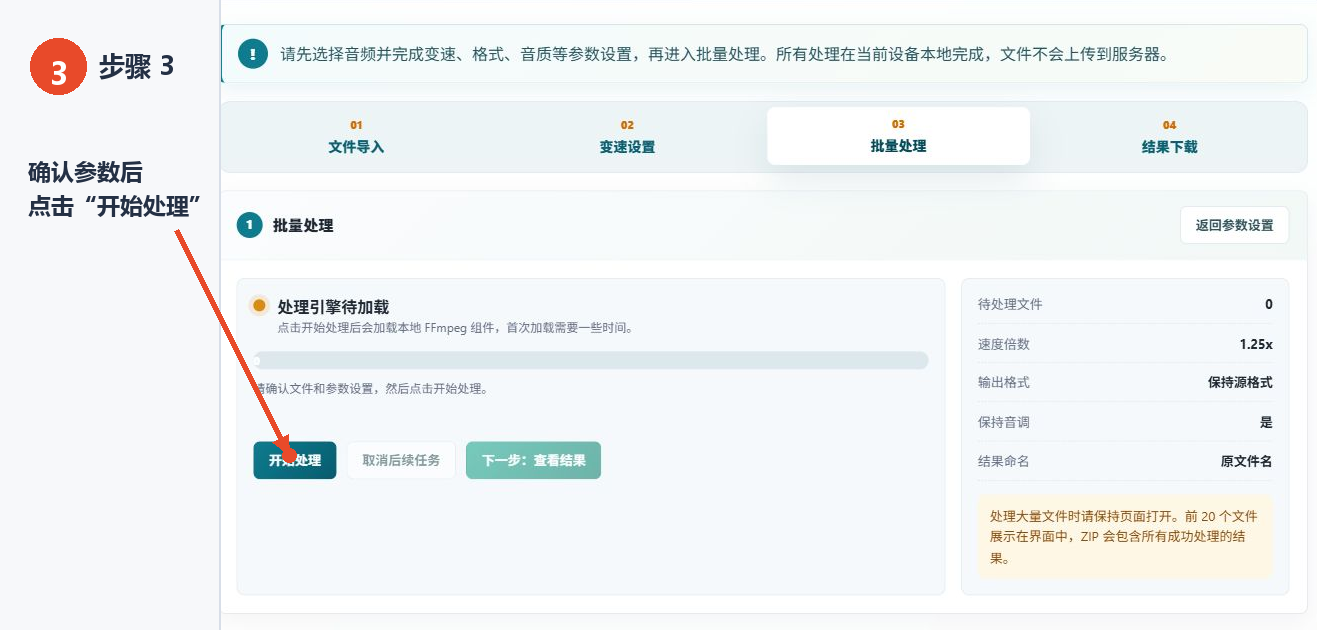Click the FFmpeg loading description text
Screen dimensions: 1317x630
(x=455, y=327)
